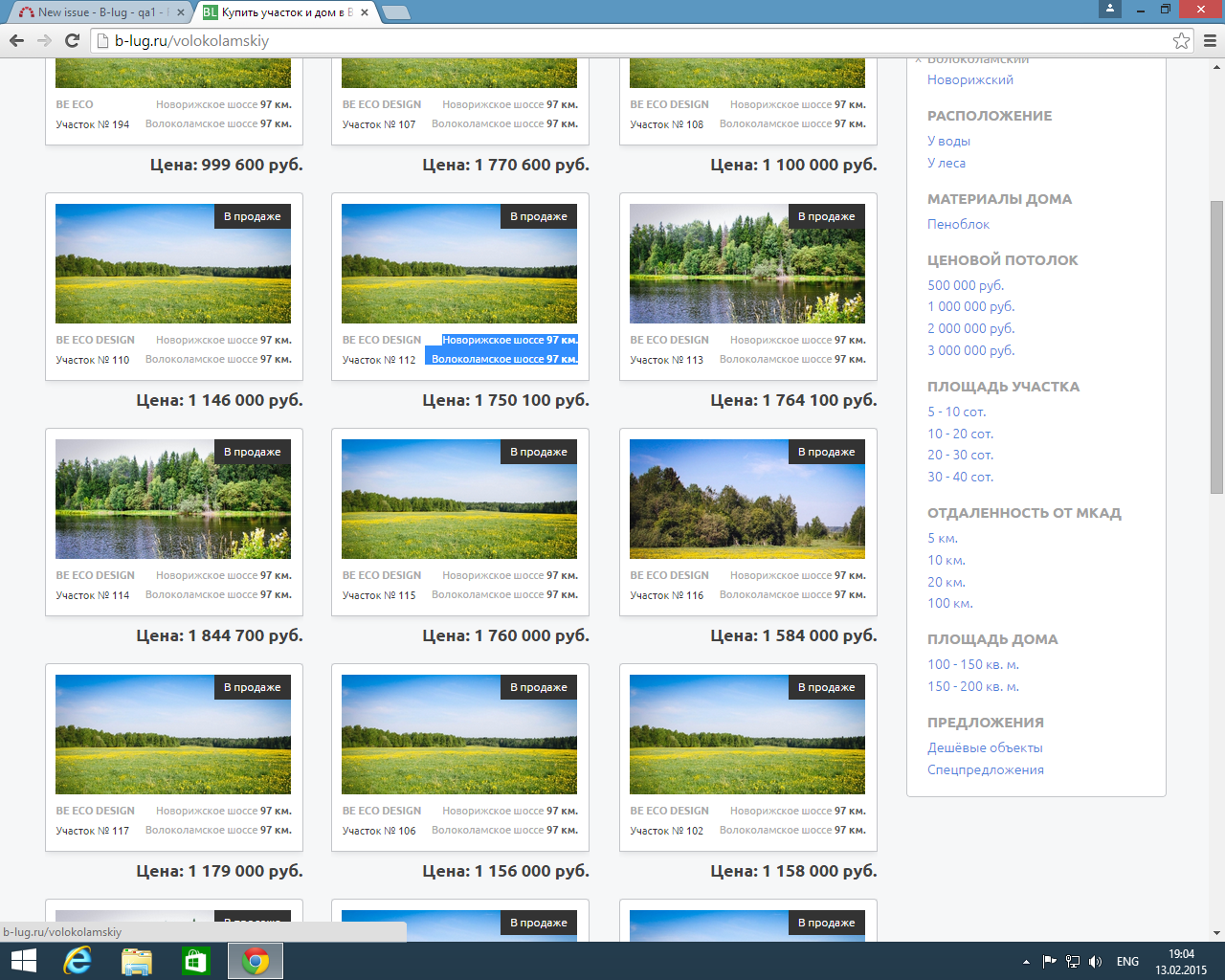
Task: Filter by price ceiling 500 000 руб.
Action: tap(965, 285)
